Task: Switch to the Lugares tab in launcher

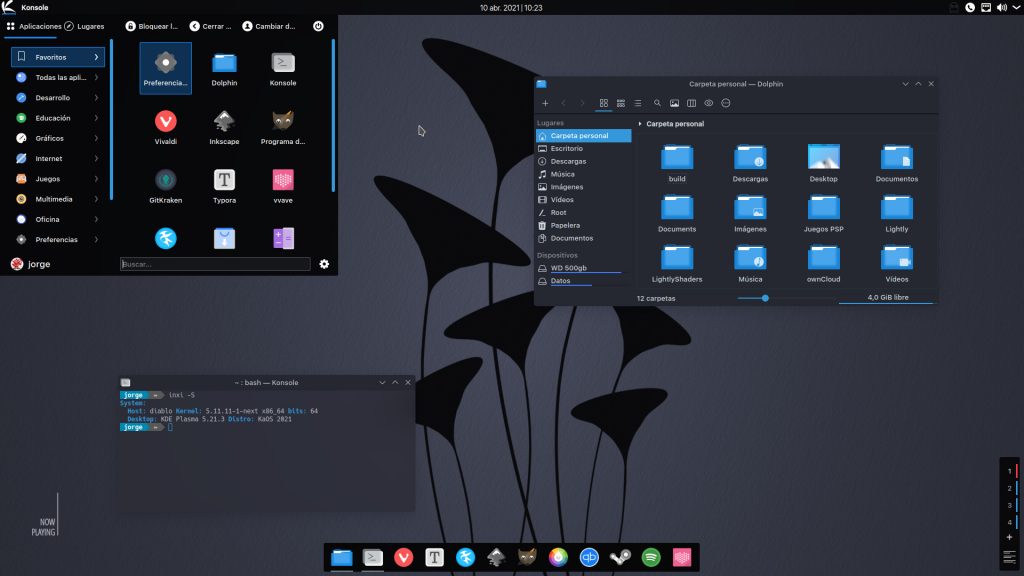Action: click(84, 26)
